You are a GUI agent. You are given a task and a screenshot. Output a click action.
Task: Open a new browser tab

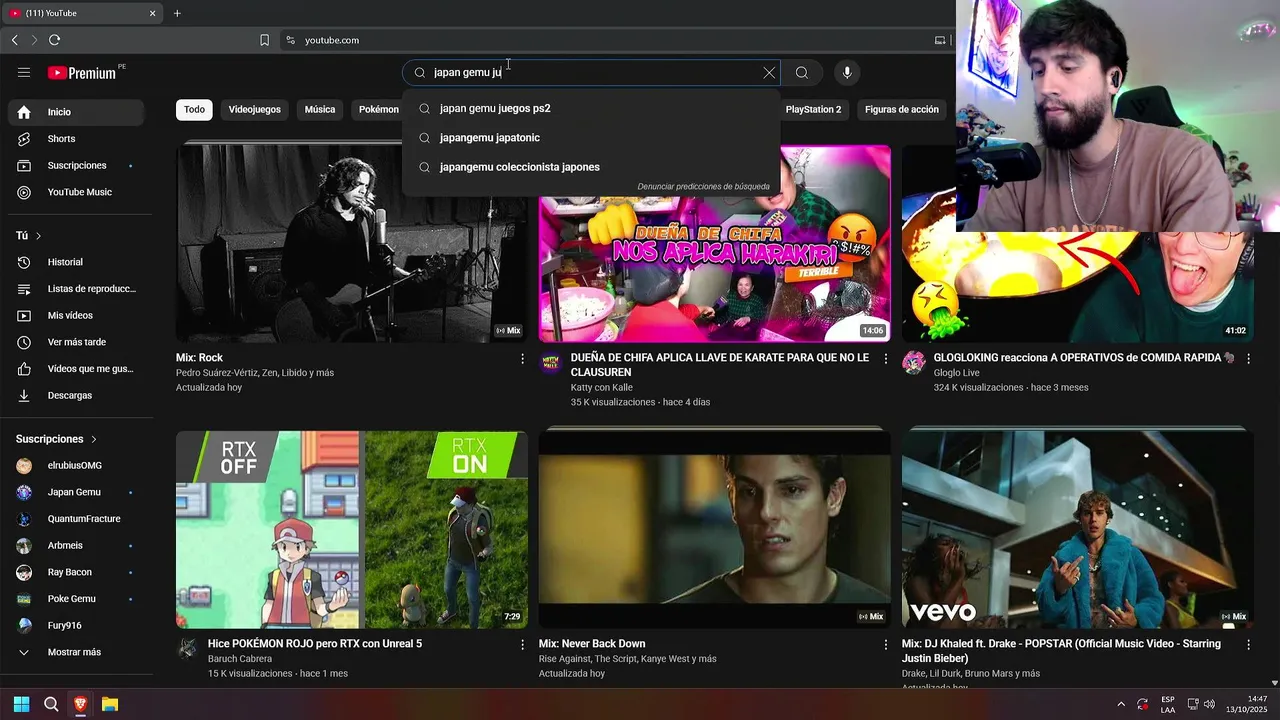(177, 13)
